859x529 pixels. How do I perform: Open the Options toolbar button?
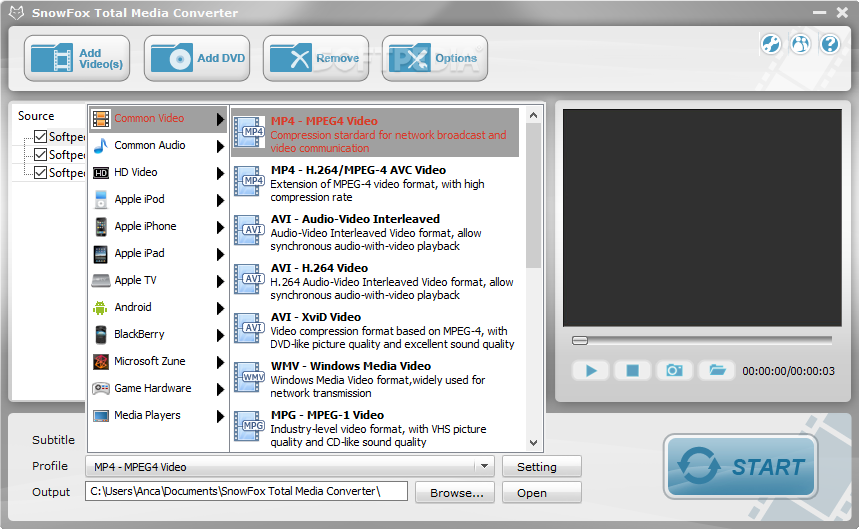coord(434,59)
